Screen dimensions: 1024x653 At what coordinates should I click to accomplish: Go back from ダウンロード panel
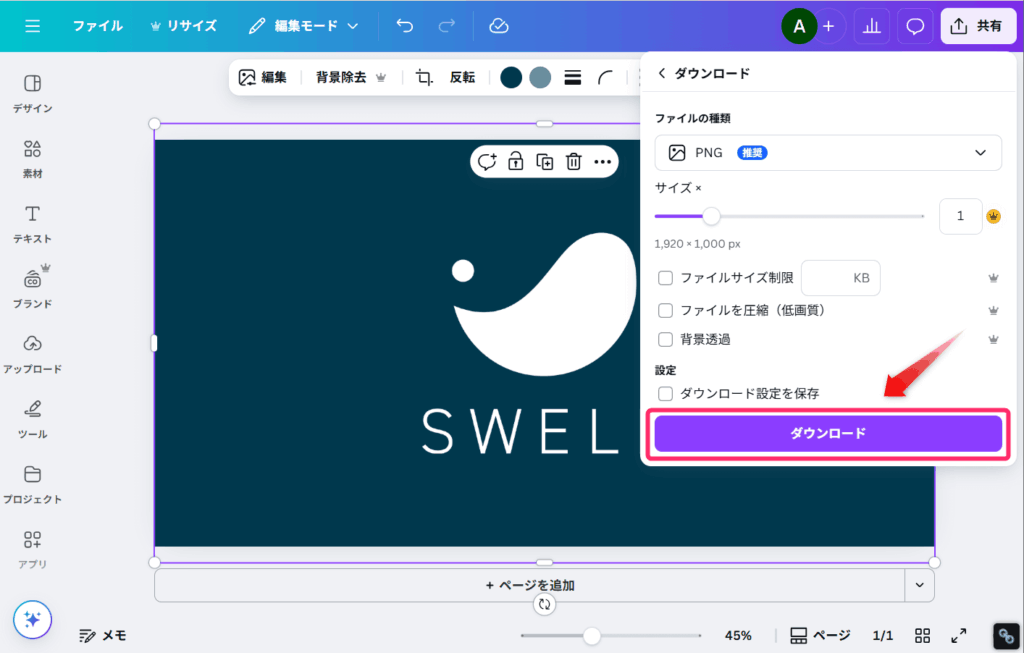point(662,73)
